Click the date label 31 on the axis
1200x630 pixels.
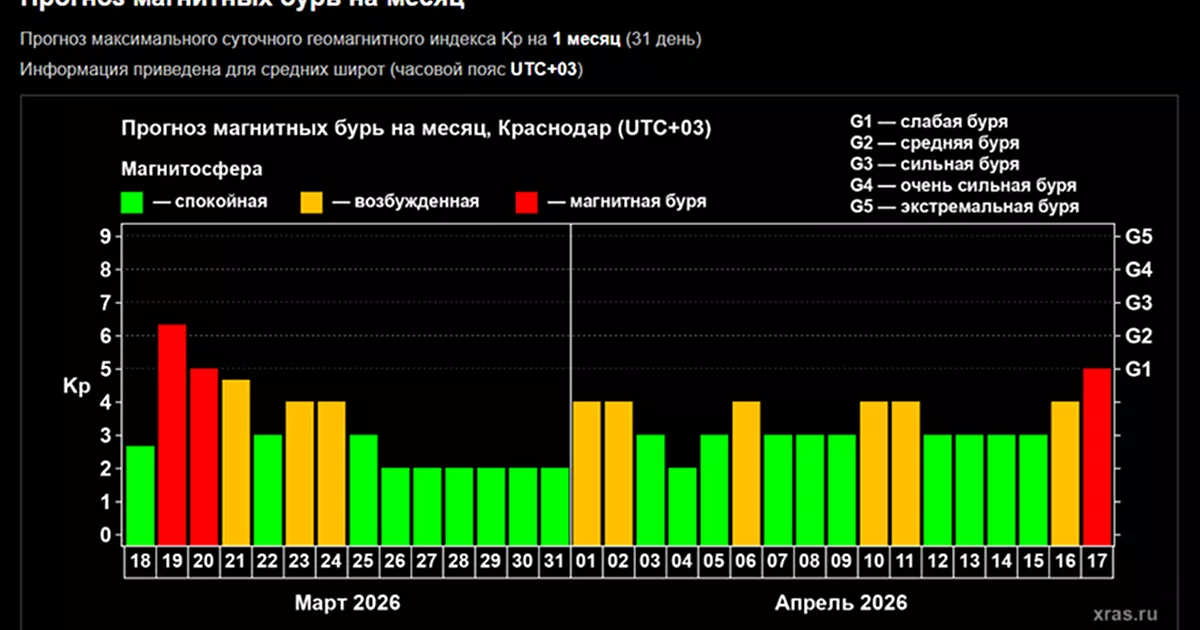point(555,562)
